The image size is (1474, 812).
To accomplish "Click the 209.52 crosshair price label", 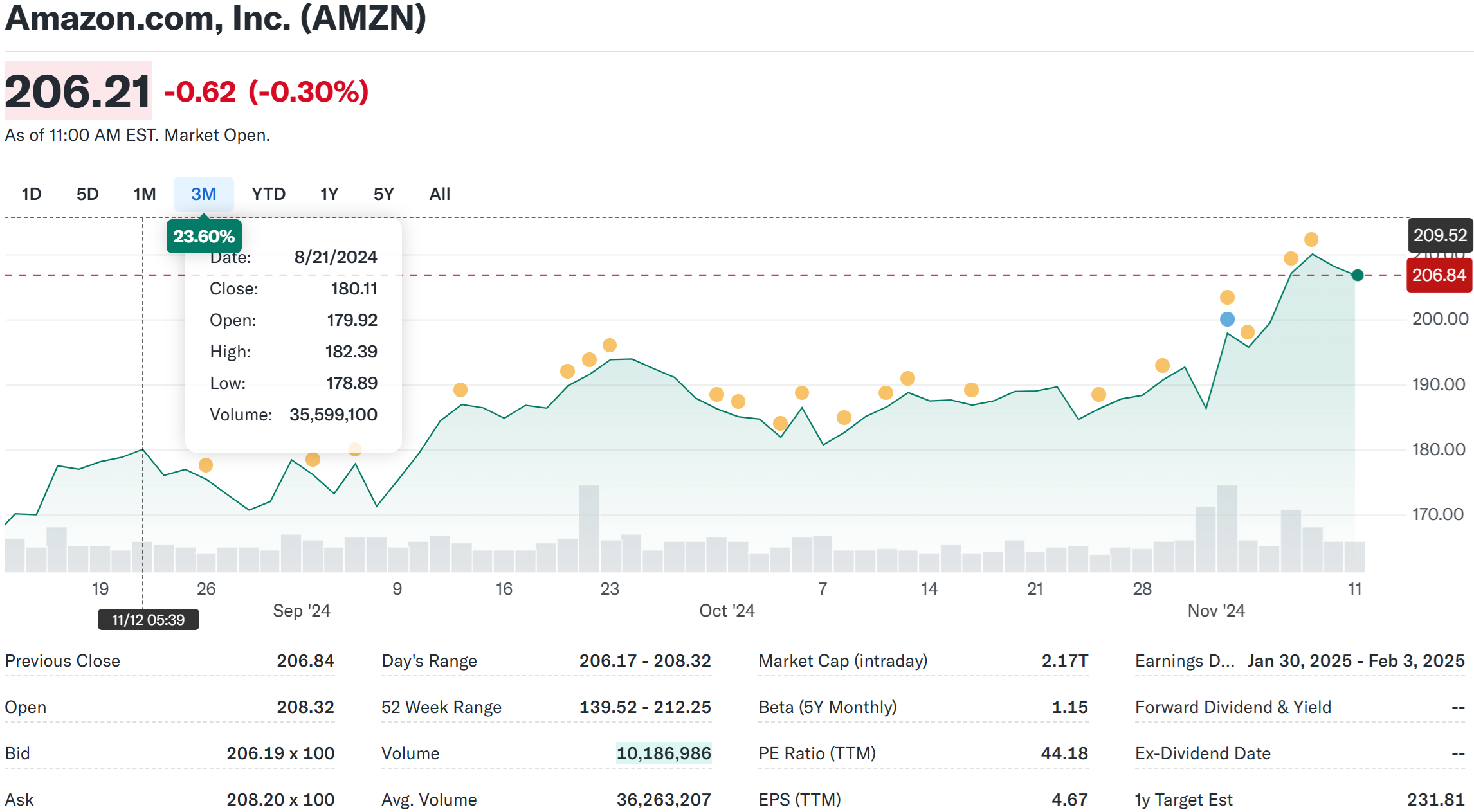I will (1440, 235).
